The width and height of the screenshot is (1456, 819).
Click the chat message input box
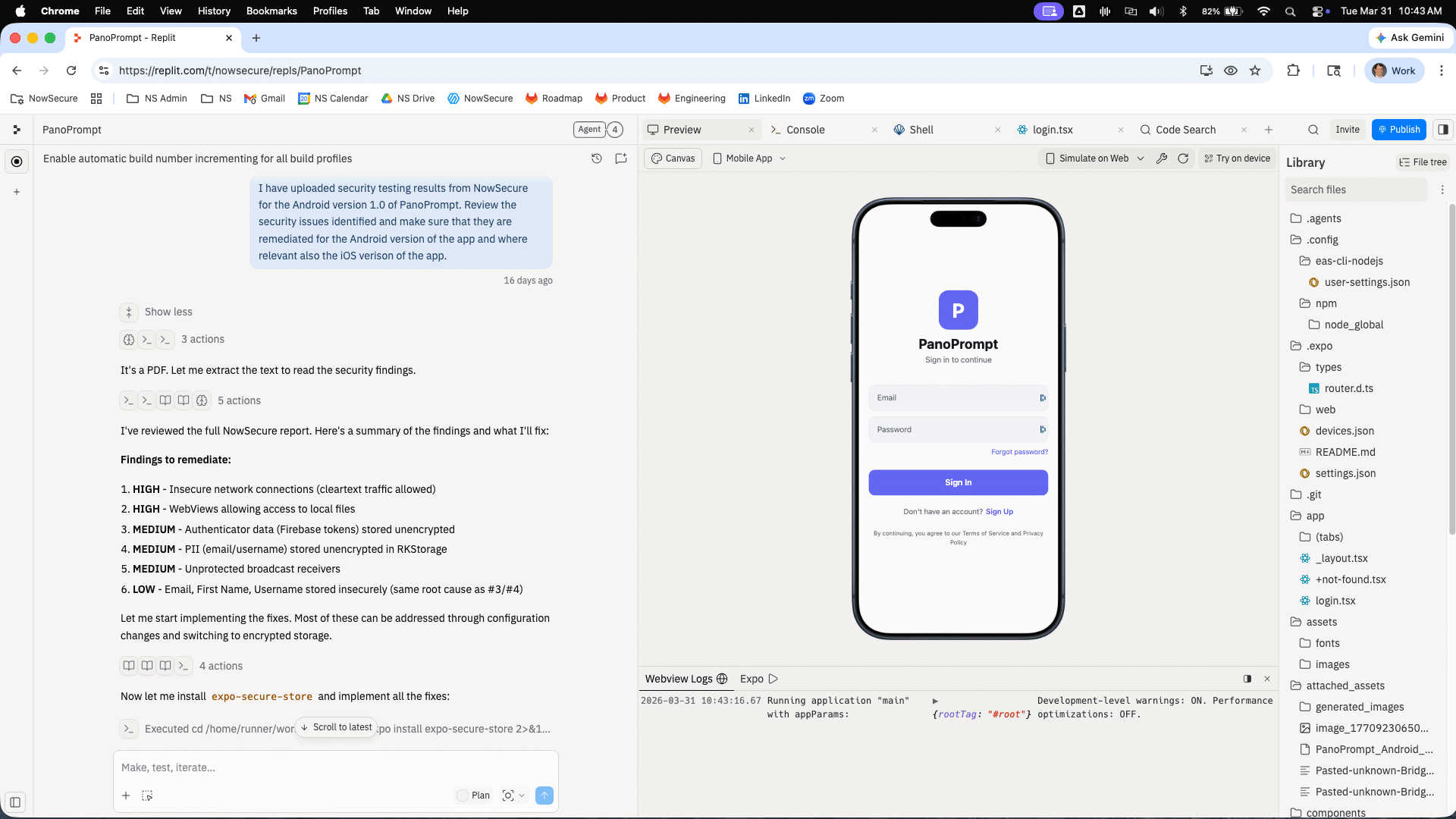click(336, 767)
